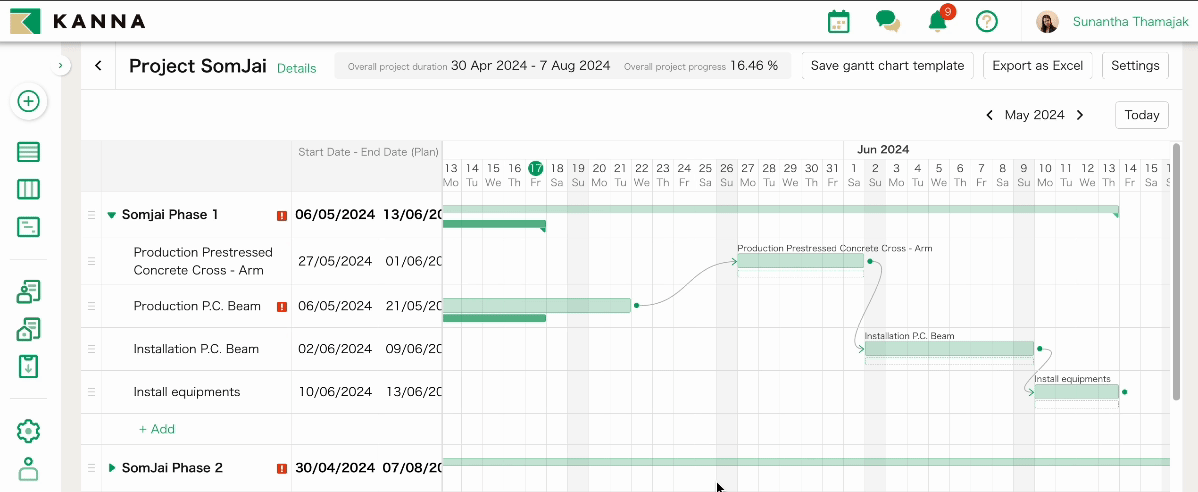Click the + Add task link
The height and width of the screenshot is (492, 1198).
click(156, 429)
